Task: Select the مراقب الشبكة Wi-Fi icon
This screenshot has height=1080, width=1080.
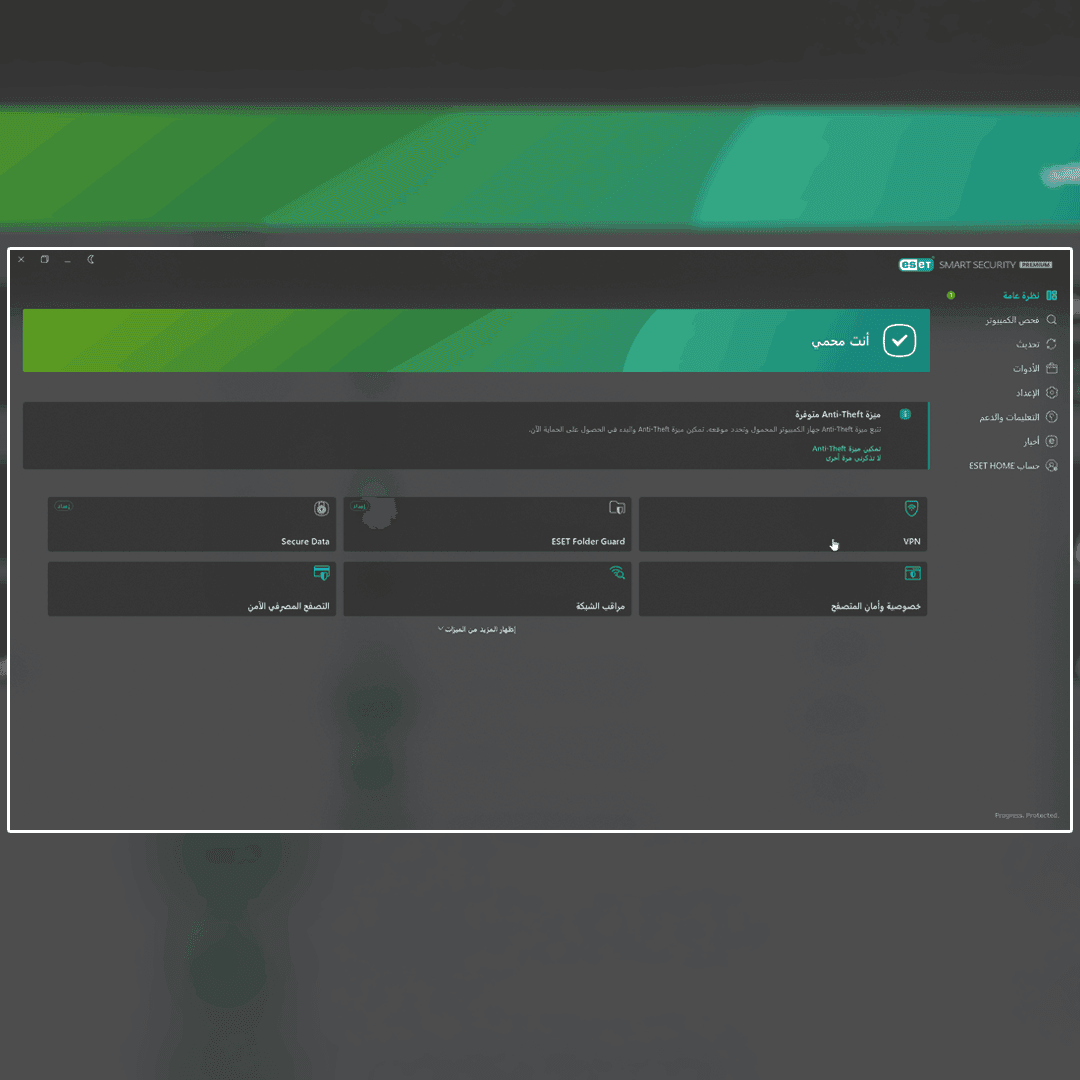Action: (616, 573)
